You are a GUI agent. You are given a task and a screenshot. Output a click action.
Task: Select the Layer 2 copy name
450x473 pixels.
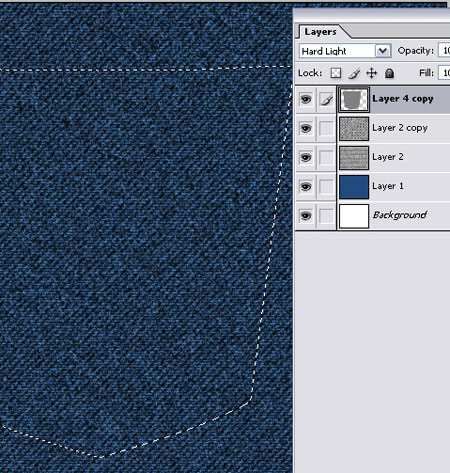tap(400, 128)
